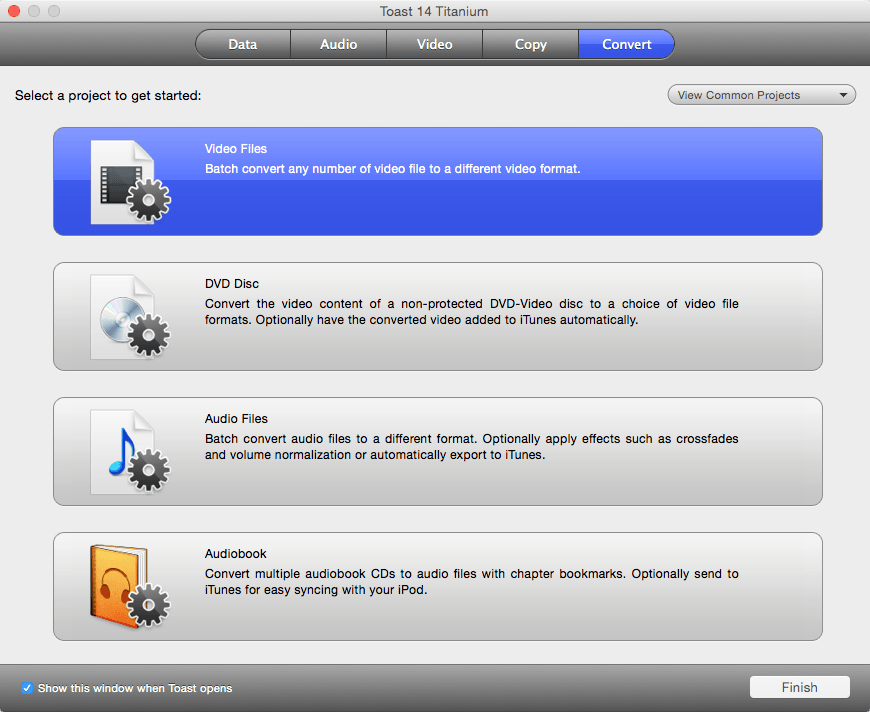Click the Finish button
Image resolution: width=870 pixels, height=712 pixels.
click(x=800, y=687)
